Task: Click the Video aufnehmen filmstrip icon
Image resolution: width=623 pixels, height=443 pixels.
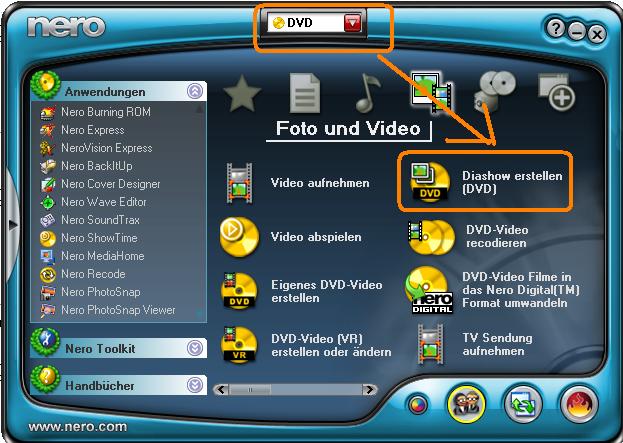Action: tap(239, 183)
